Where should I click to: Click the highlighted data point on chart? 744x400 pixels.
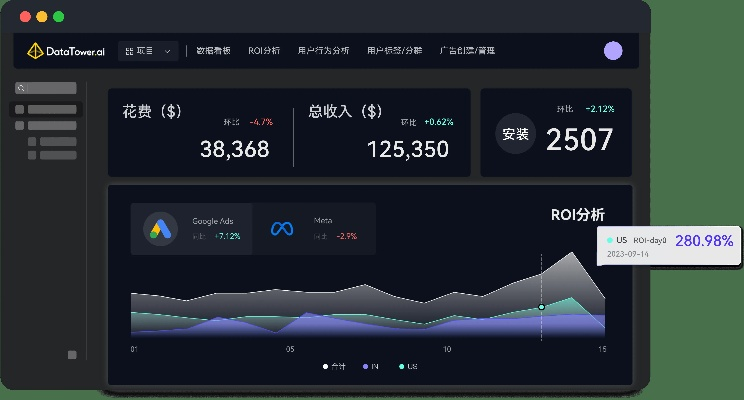(x=541, y=307)
